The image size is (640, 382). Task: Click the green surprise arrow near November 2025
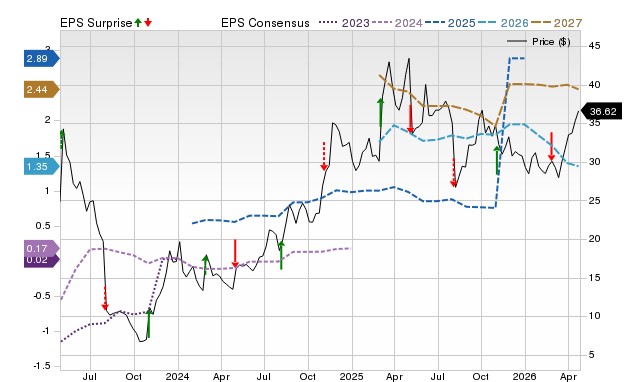pyautogui.click(x=497, y=160)
